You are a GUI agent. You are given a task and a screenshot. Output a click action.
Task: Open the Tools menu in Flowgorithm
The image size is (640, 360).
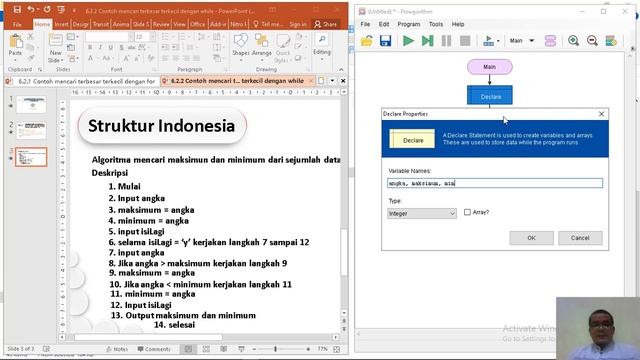(x=436, y=24)
